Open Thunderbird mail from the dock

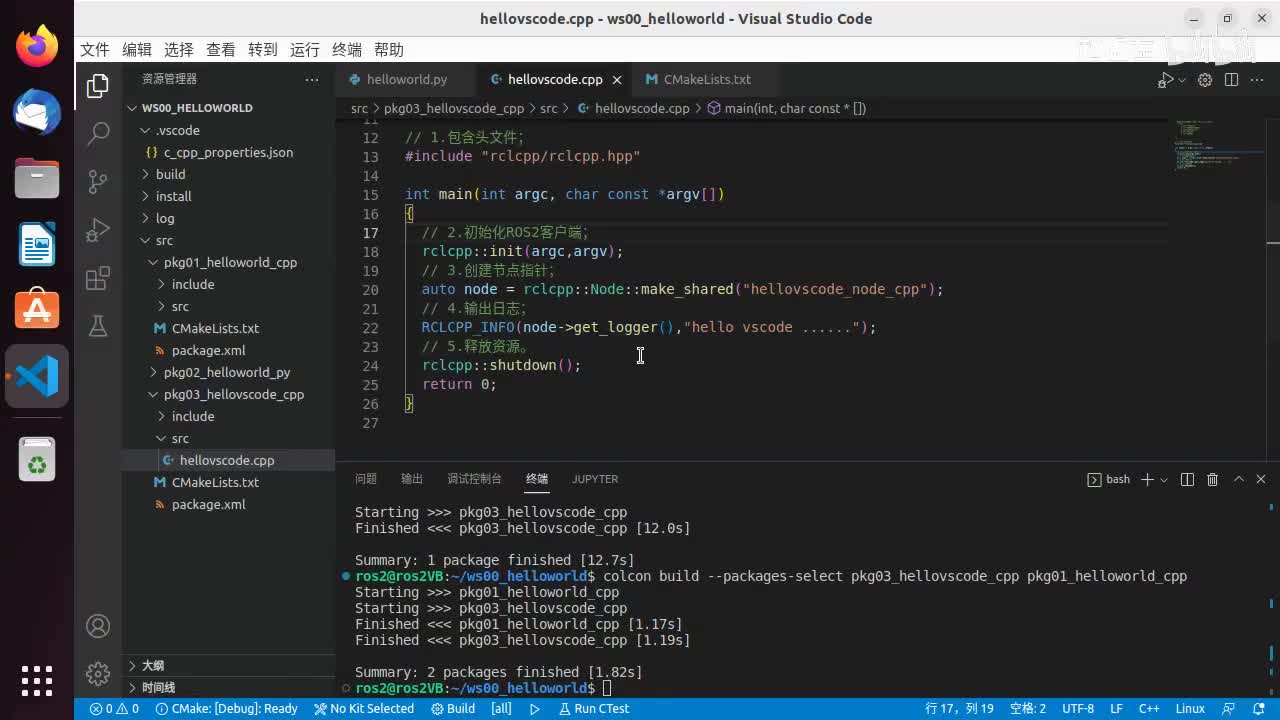[x=37, y=112]
